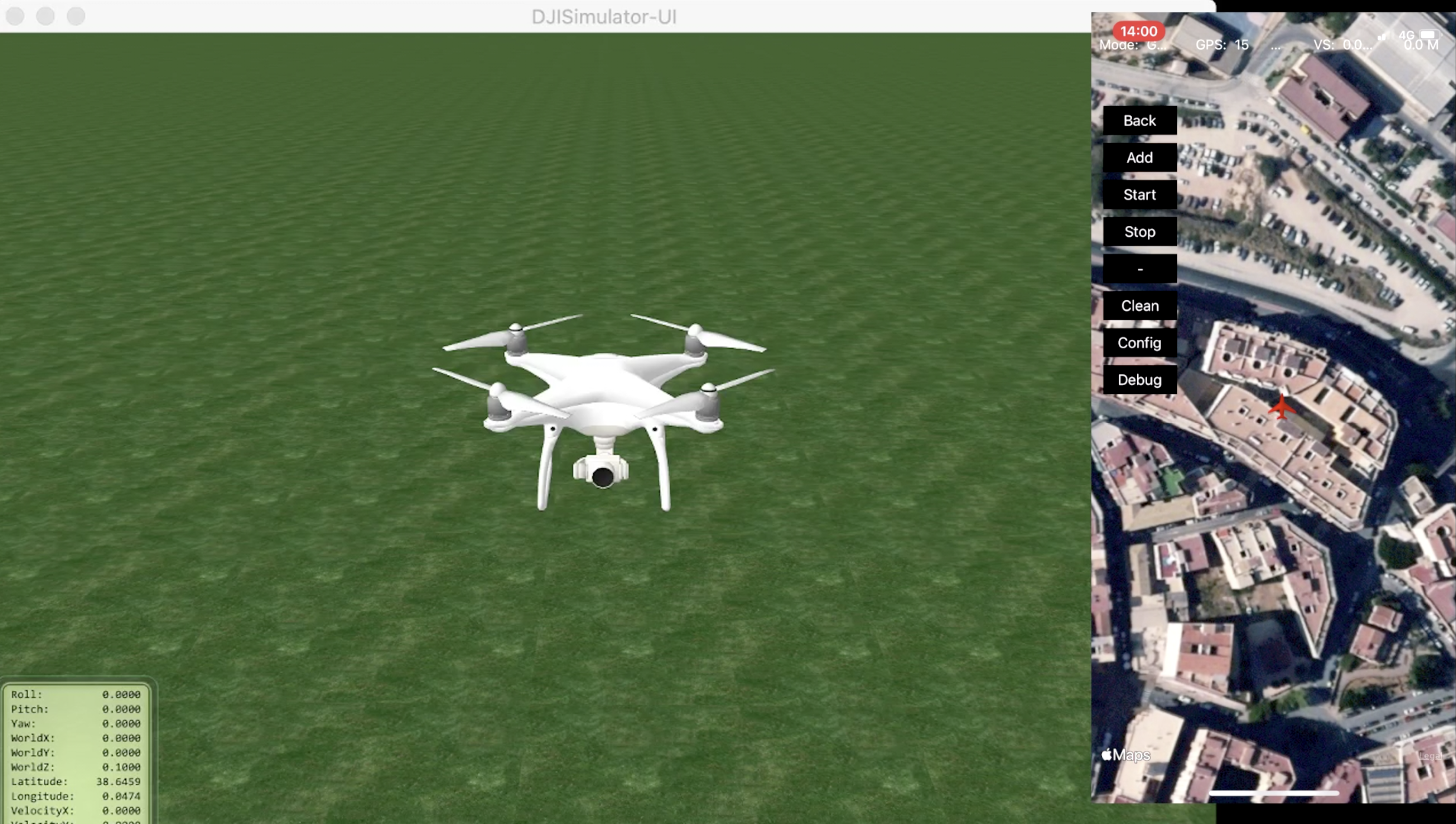
Task: Toggle the Roll orientation data display
Action: 75,694
